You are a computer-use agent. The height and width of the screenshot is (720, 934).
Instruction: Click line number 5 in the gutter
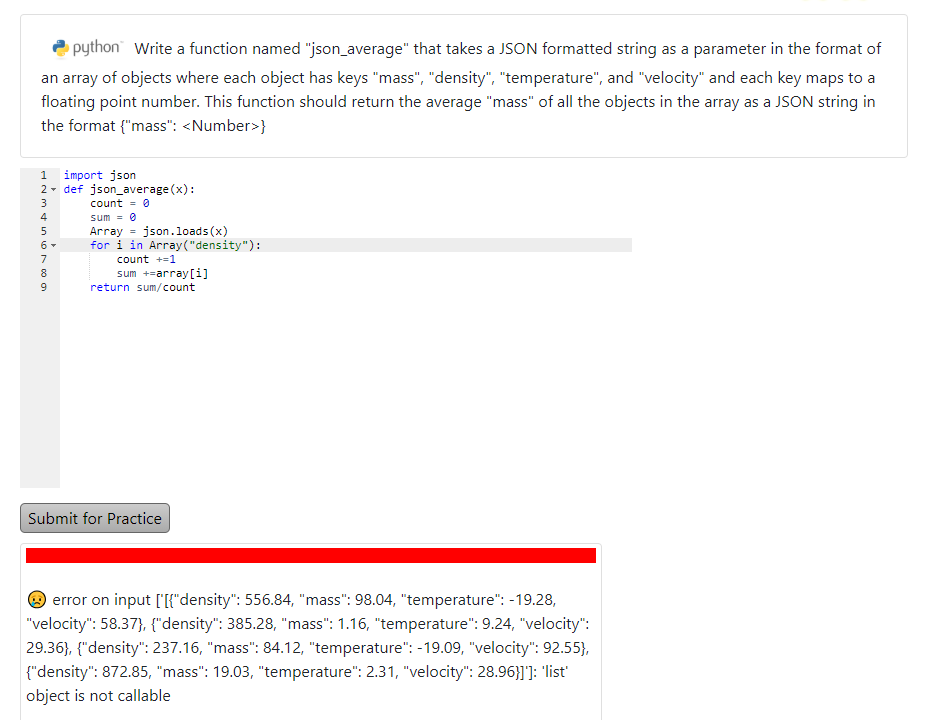43,231
